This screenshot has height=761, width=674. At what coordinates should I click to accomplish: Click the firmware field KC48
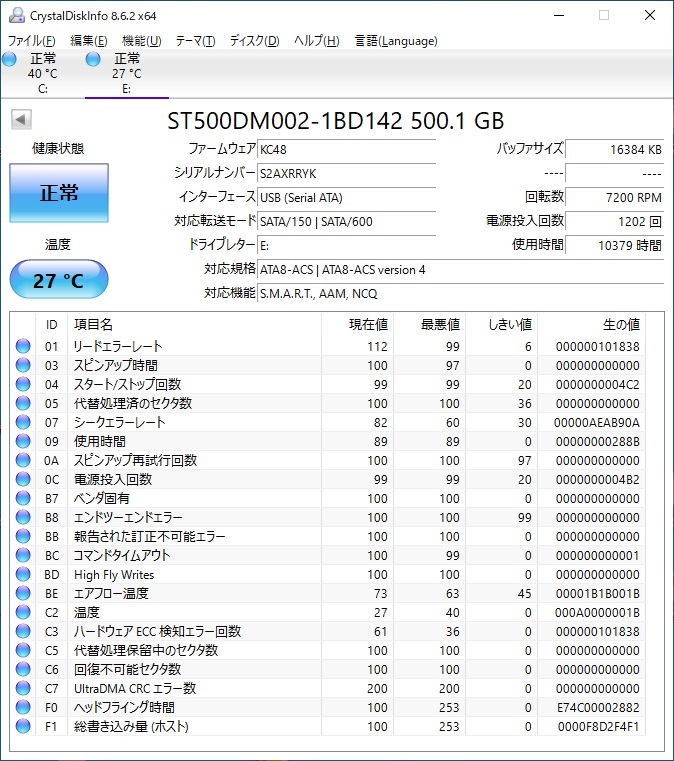346,149
